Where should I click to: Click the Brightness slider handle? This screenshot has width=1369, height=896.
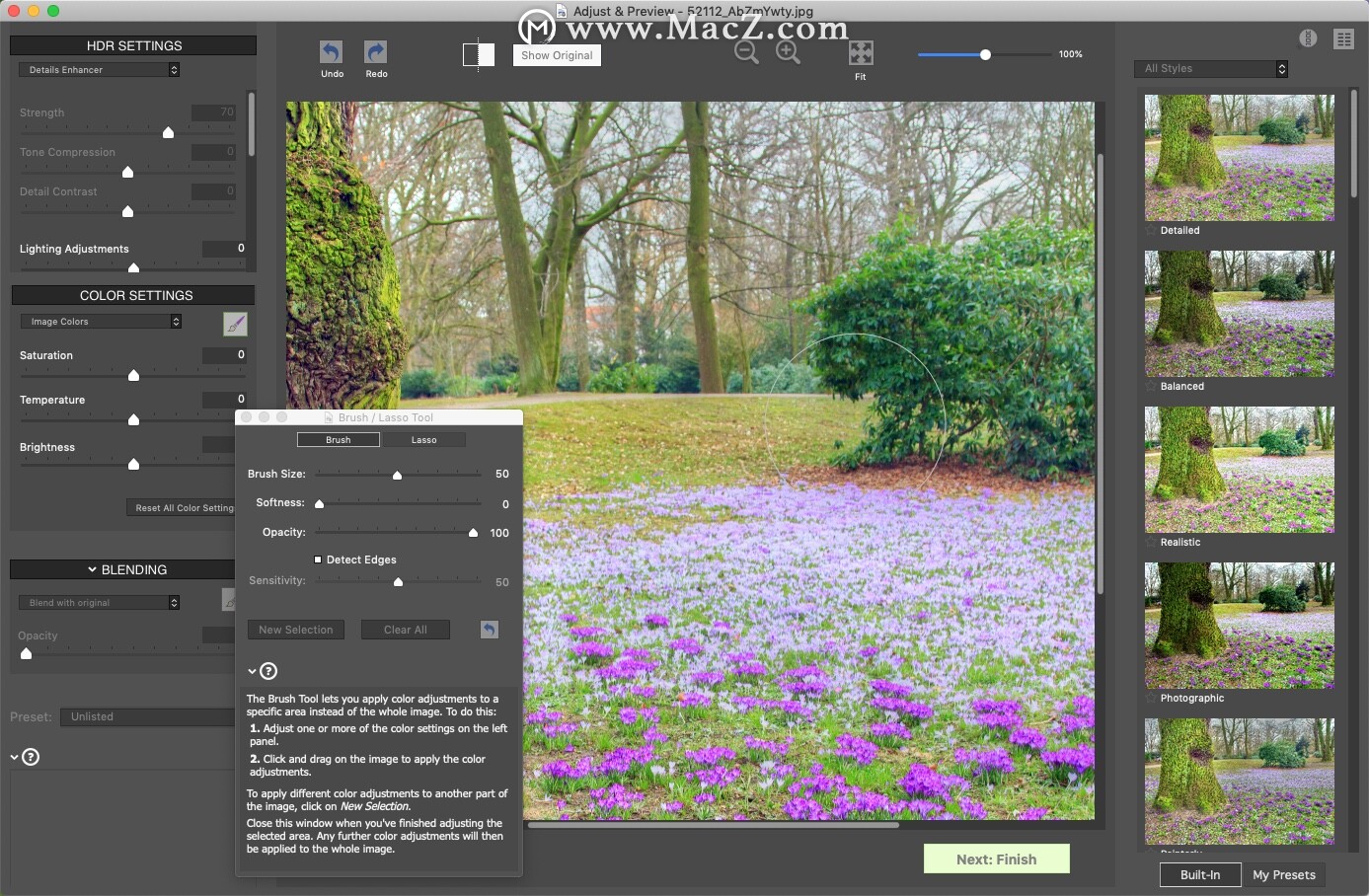point(133,464)
